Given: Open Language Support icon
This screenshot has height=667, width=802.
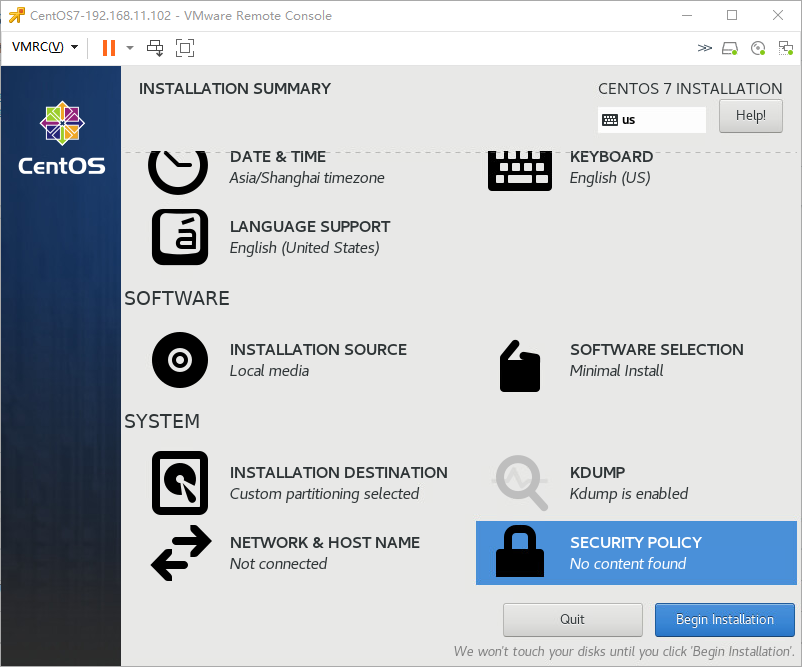Looking at the screenshot, I should (x=180, y=237).
